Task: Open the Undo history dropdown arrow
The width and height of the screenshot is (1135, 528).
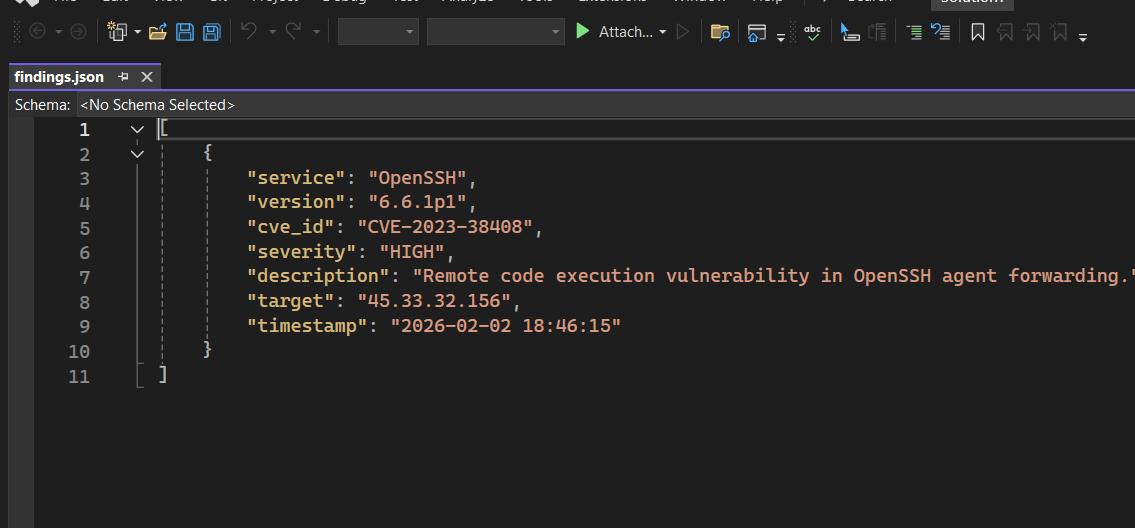Action: 272,32
